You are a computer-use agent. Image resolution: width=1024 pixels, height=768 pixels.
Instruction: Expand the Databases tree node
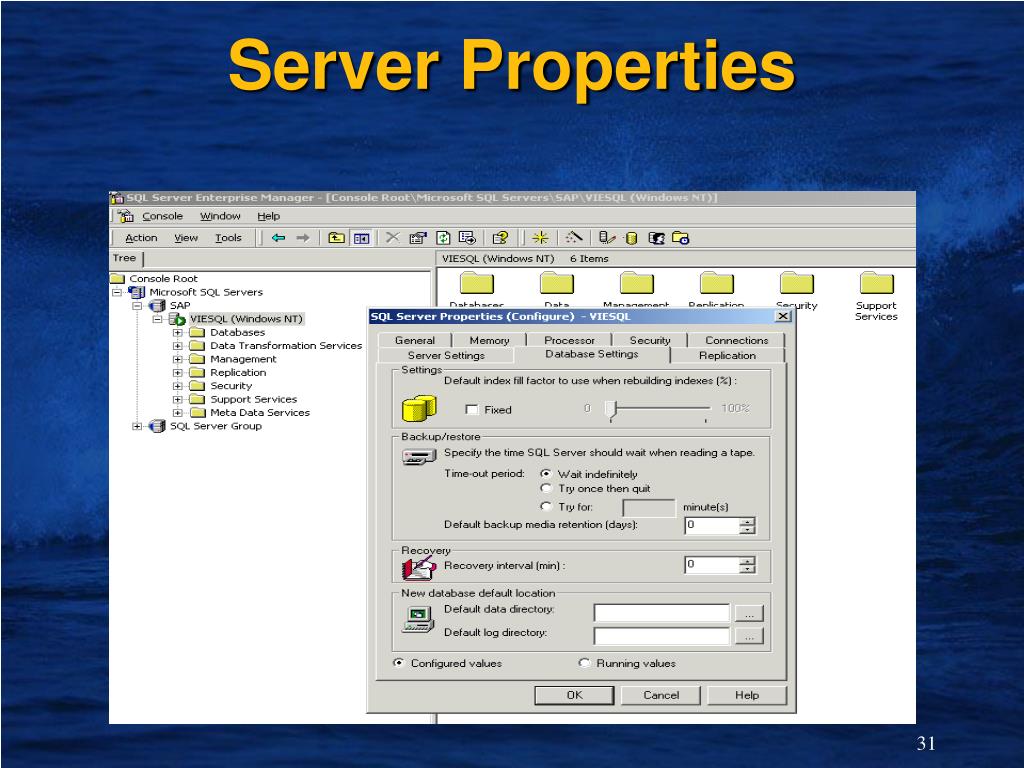point(178,332)
